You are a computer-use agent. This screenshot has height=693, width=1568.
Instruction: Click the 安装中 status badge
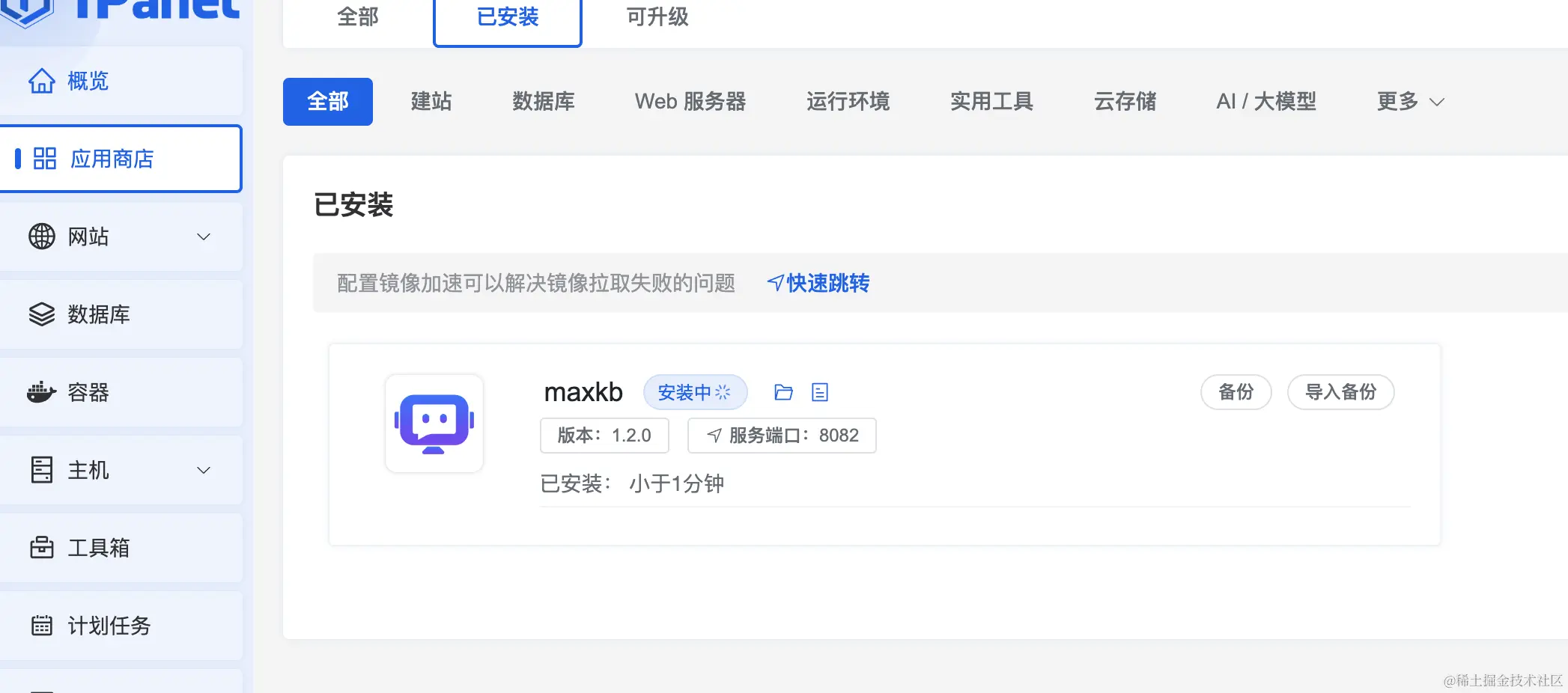[x=696, y=392]
